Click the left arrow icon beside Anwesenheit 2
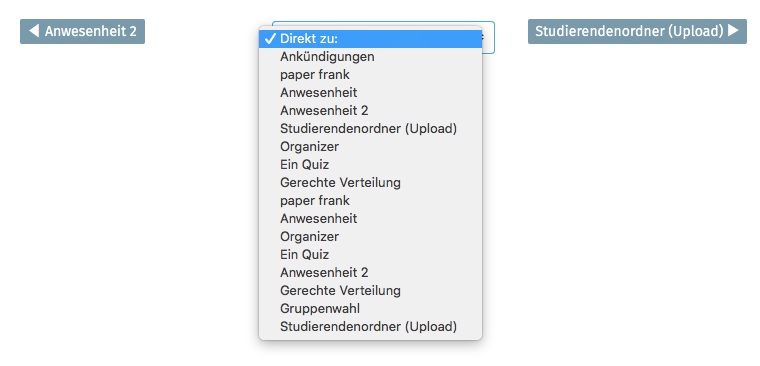 point(33,31)
